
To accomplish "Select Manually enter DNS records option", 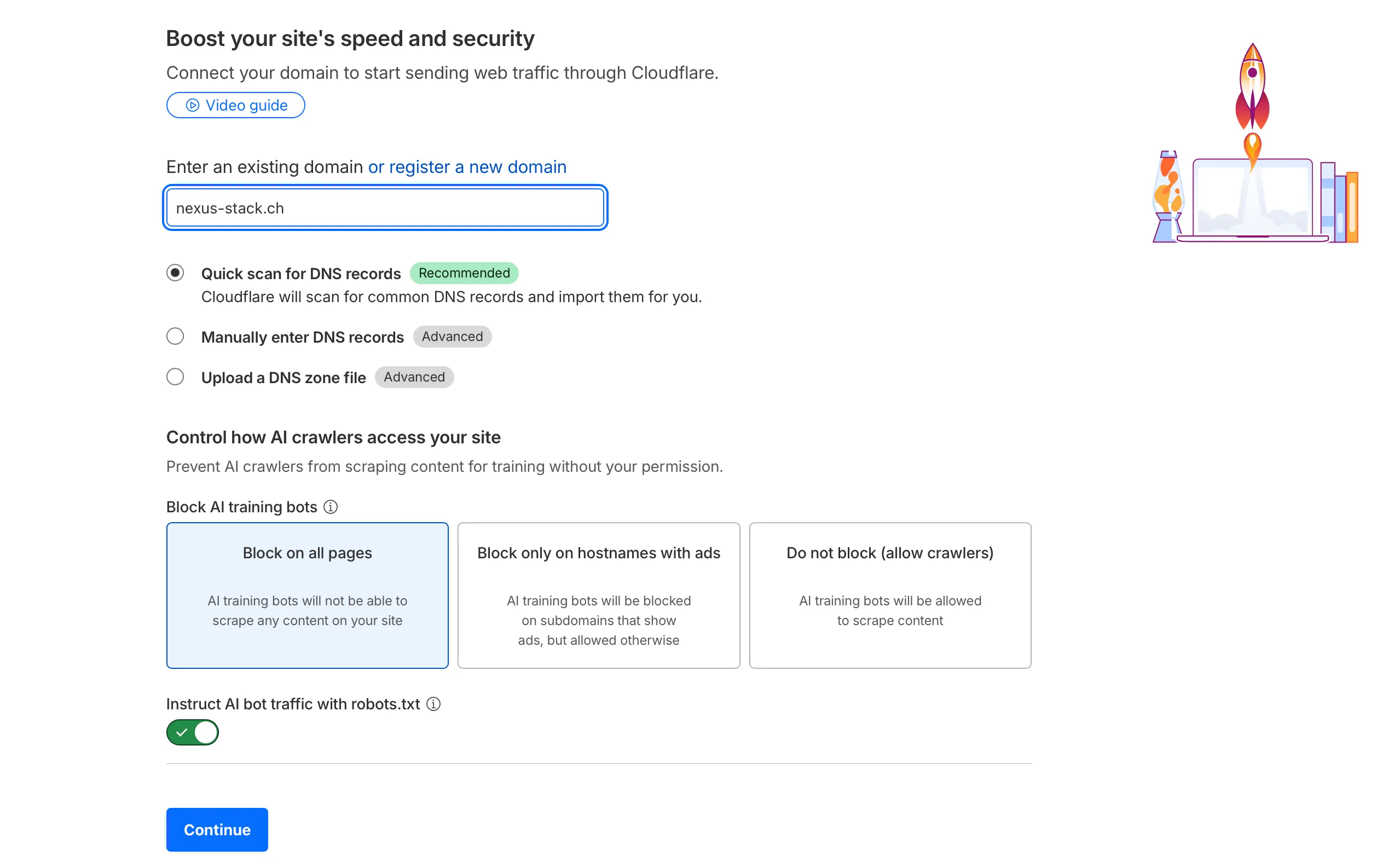I will click(x=176, y=336).
